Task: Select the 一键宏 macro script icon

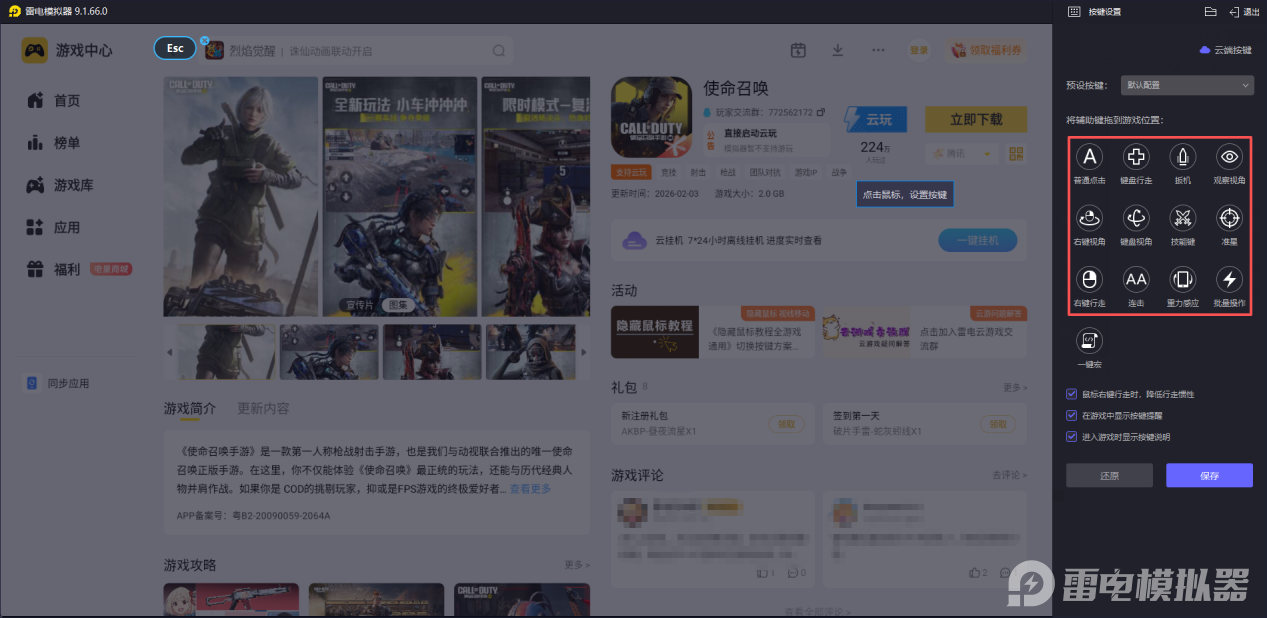Action: click(1090, 341)
